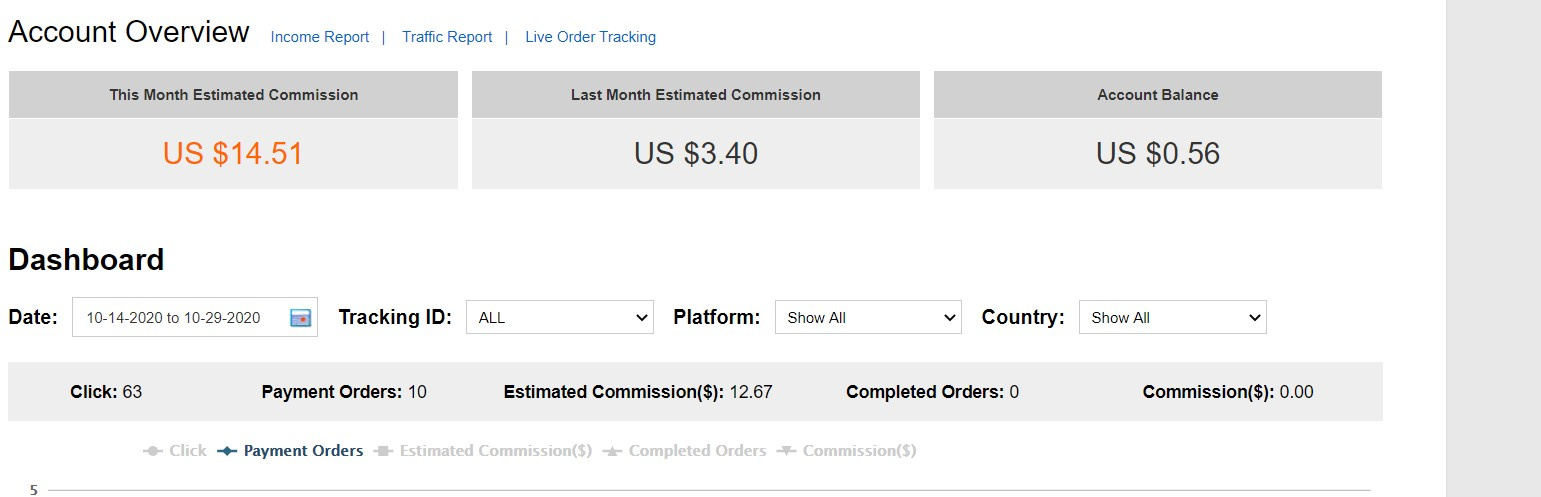The width and height of the screenshot is (1541, 497).
Task: Open the Income Report link
Action: (320, 37)
